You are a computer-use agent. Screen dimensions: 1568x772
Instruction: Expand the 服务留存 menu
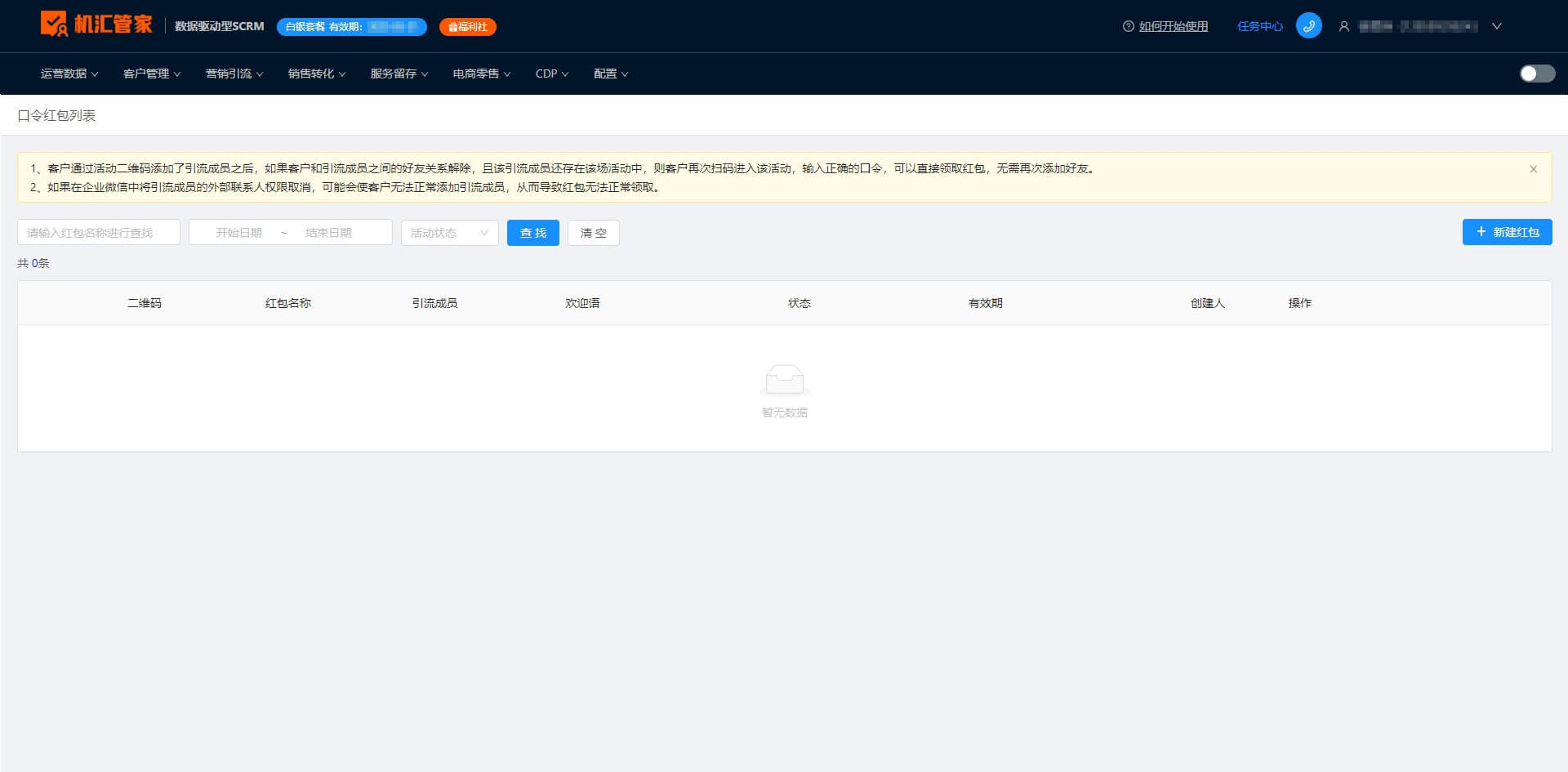click(x=399, y=74)
